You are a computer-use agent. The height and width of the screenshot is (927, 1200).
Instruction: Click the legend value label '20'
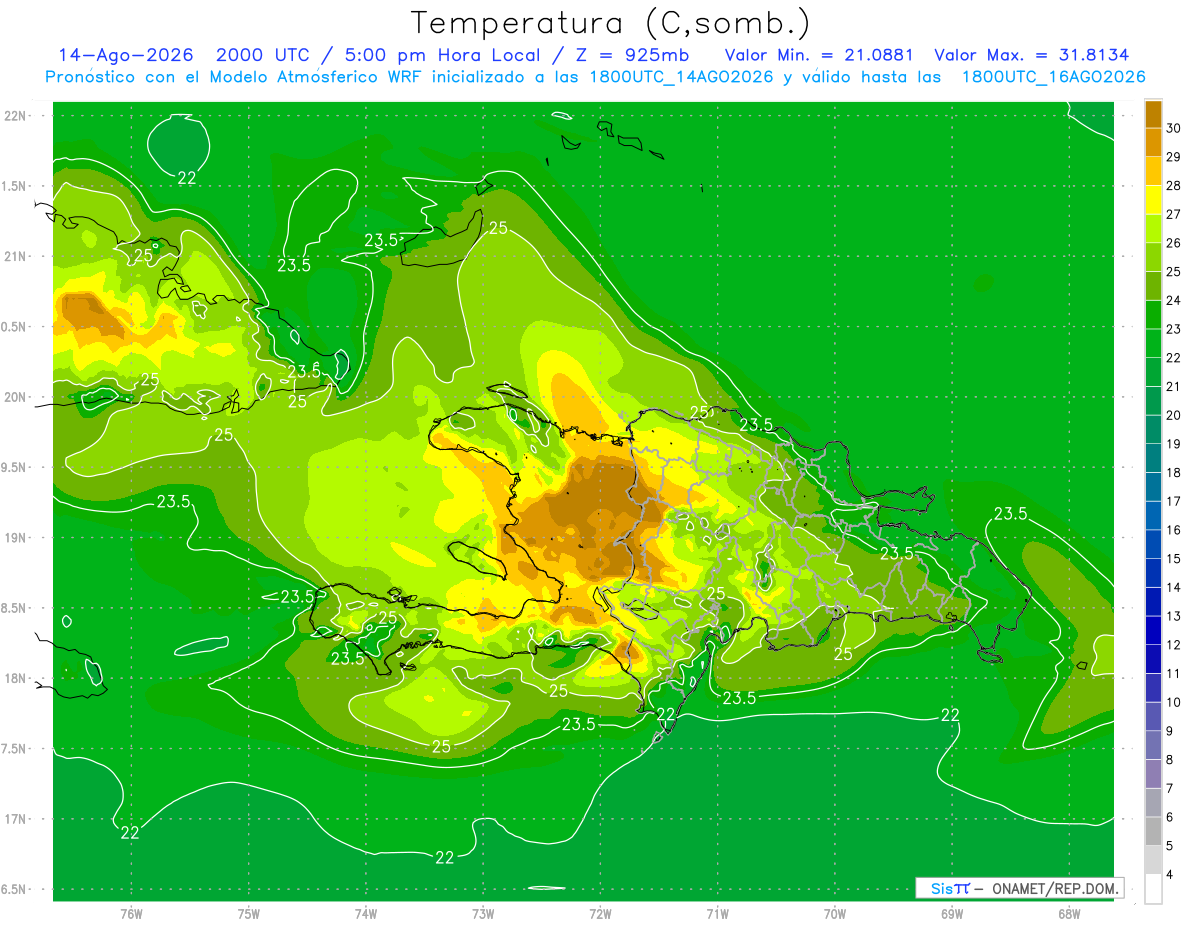click(1174, 415)
